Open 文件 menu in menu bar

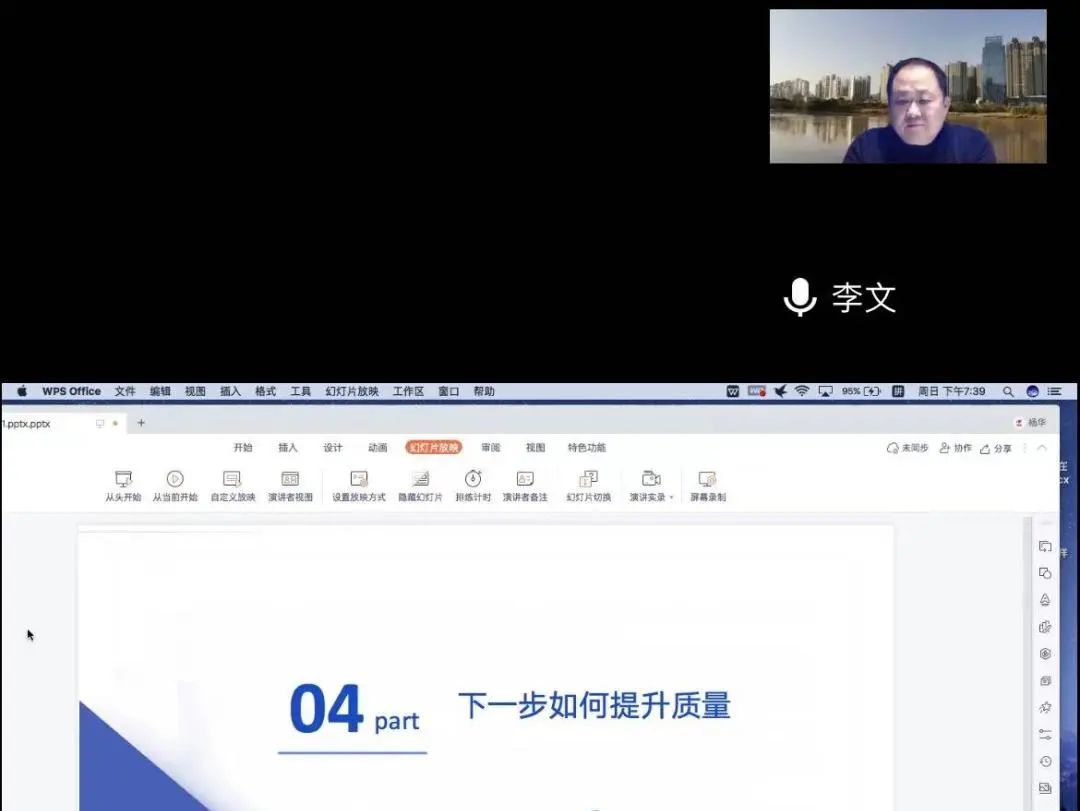click(x=125, y=391)
